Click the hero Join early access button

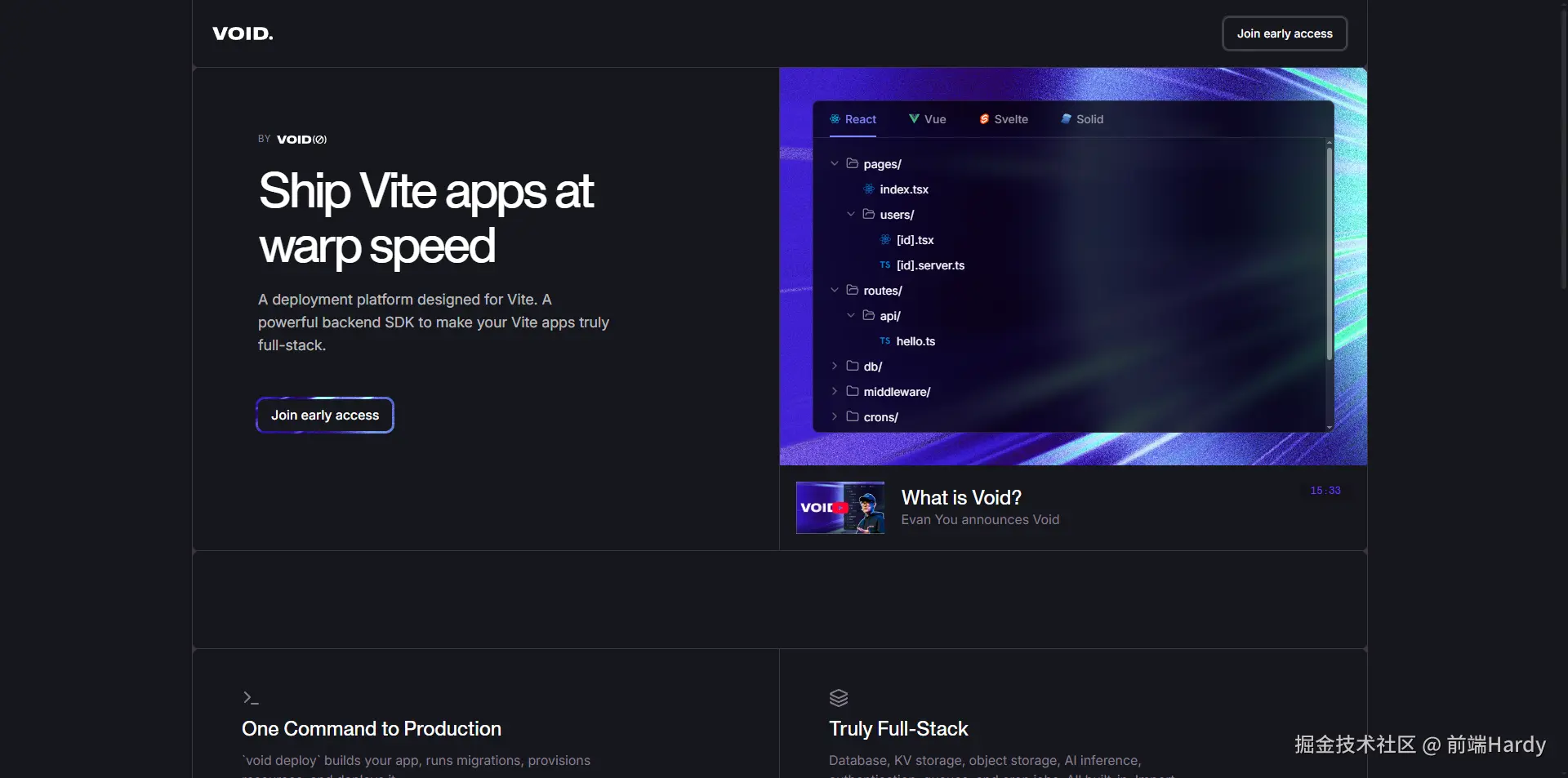pos(325,415)
